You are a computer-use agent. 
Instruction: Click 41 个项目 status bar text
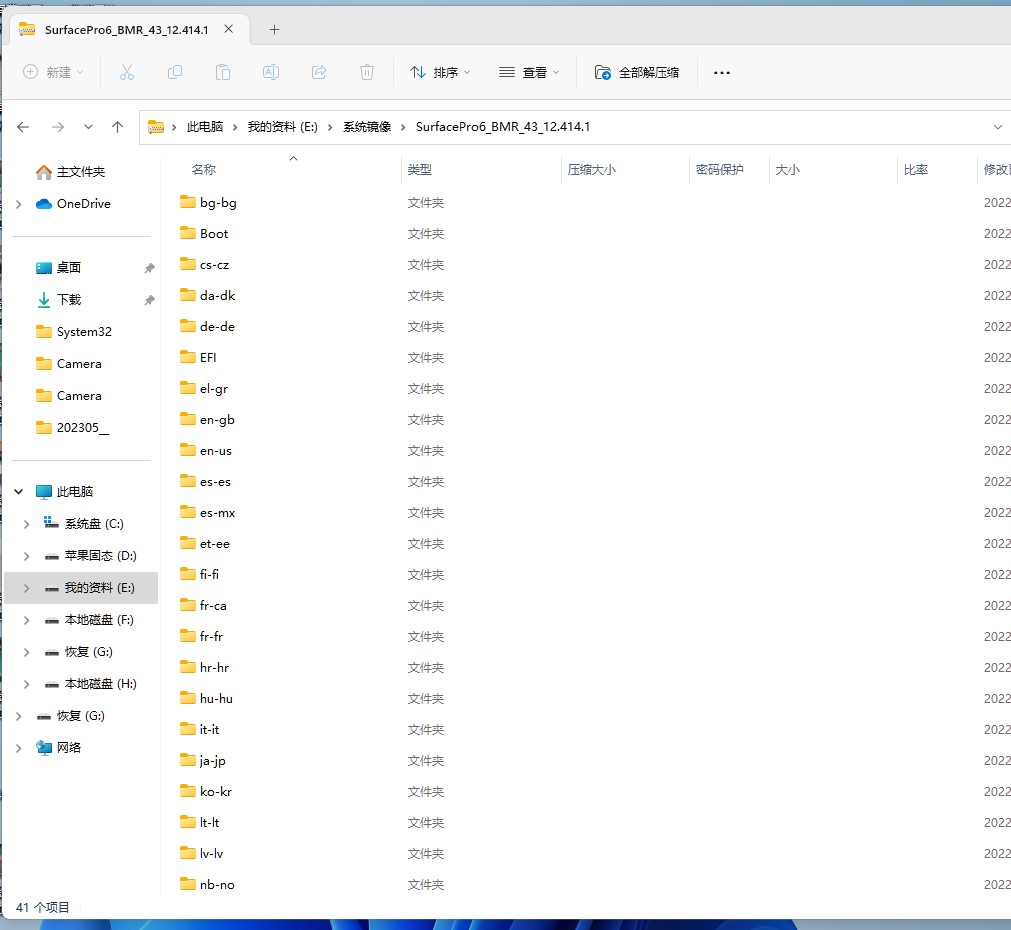pyautogui.click(x=43, y=907)
